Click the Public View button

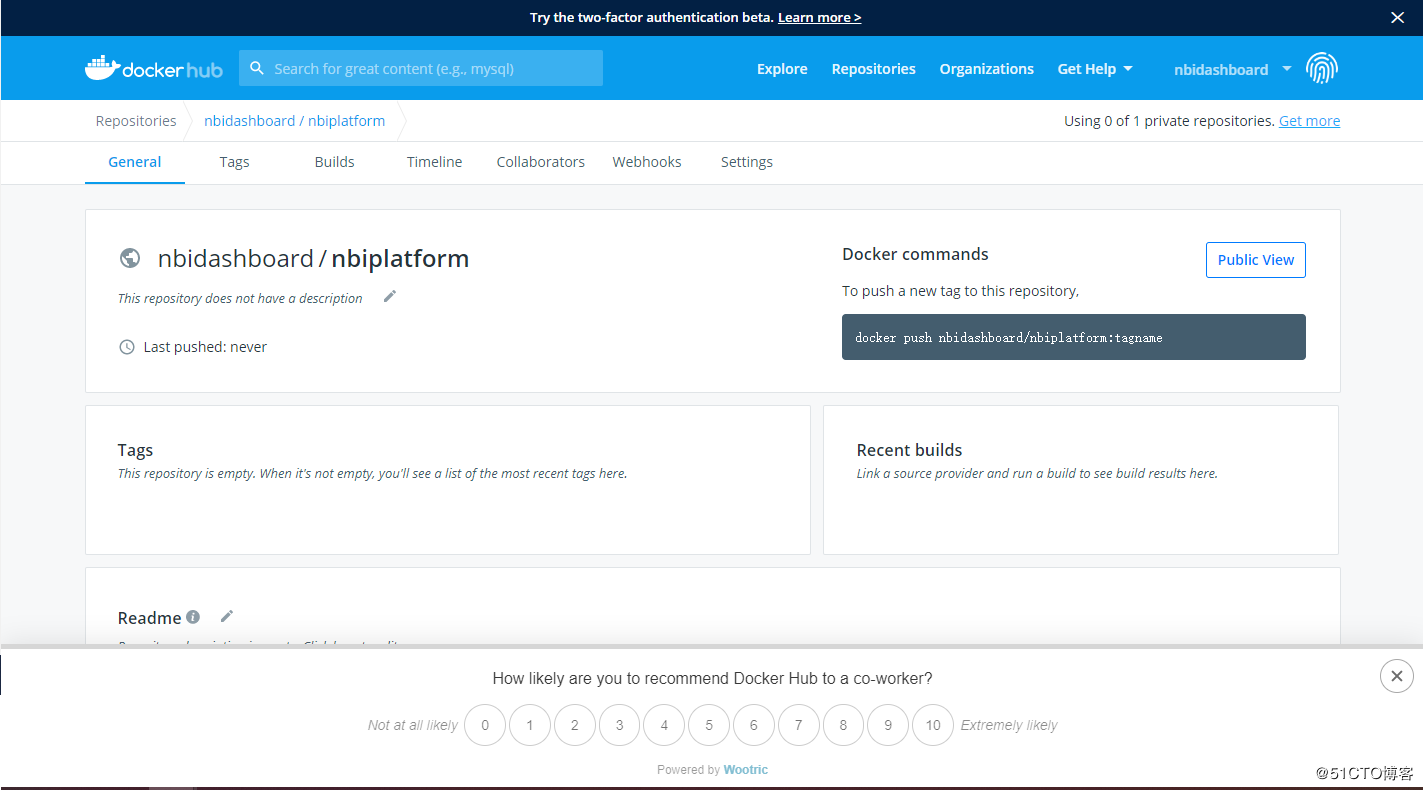point(1255,259)
